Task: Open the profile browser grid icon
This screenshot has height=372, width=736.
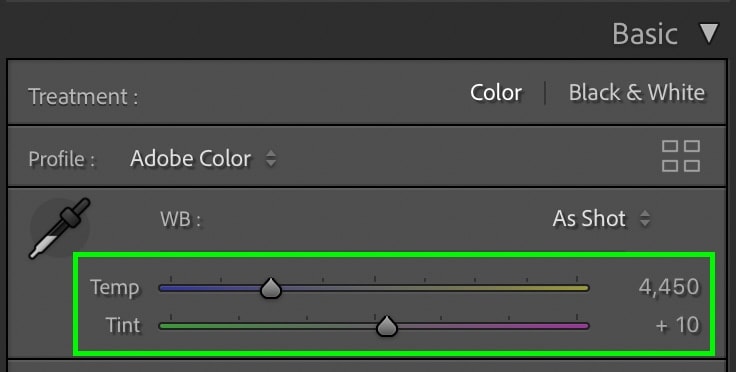Action: 681,156
